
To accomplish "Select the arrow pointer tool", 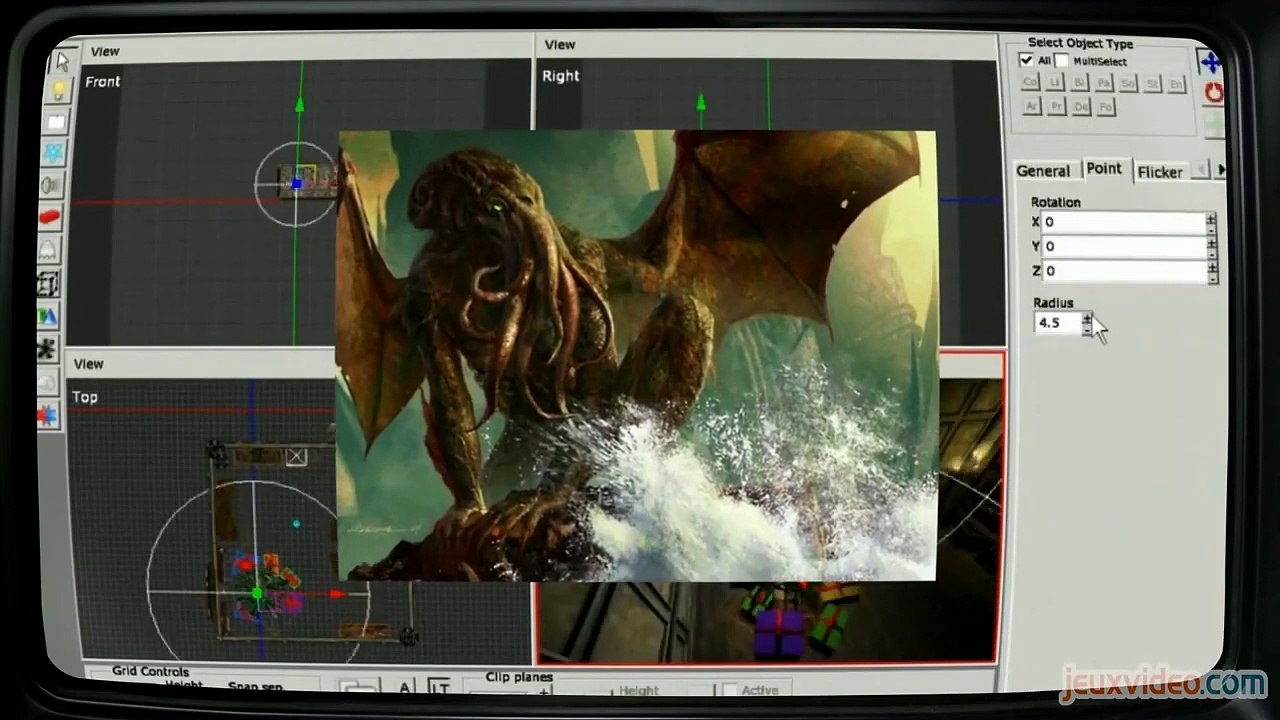I will pos(62,62).
